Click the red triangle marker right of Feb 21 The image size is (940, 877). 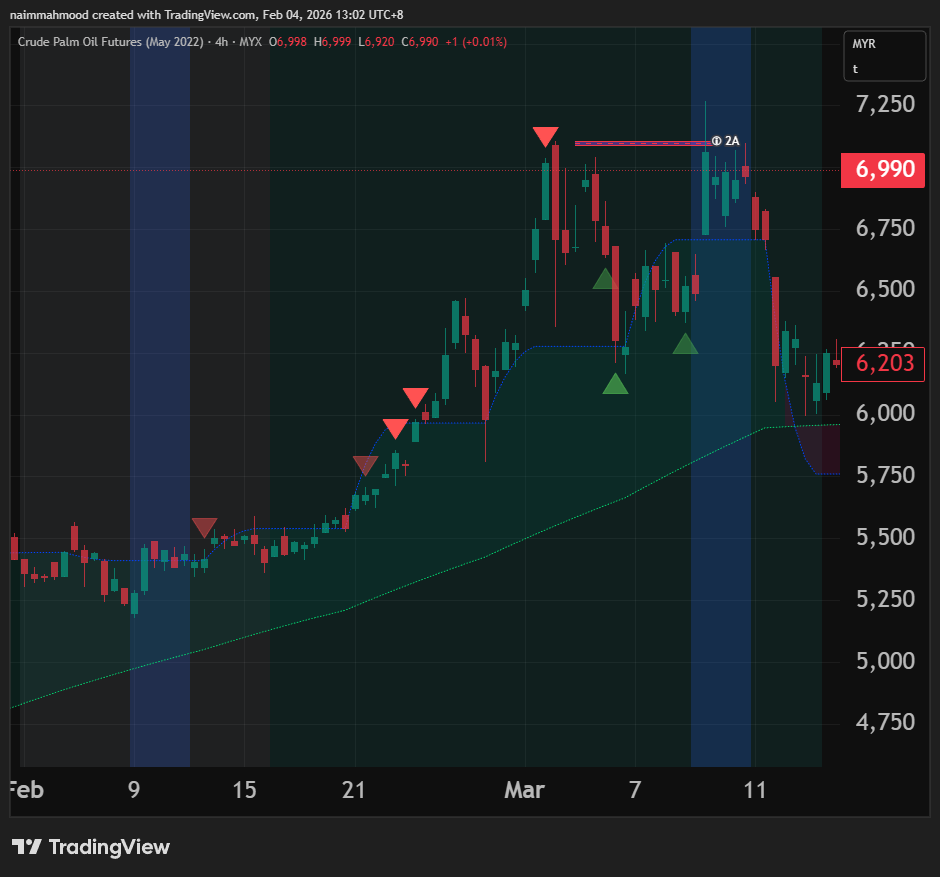tap(396, 429)
